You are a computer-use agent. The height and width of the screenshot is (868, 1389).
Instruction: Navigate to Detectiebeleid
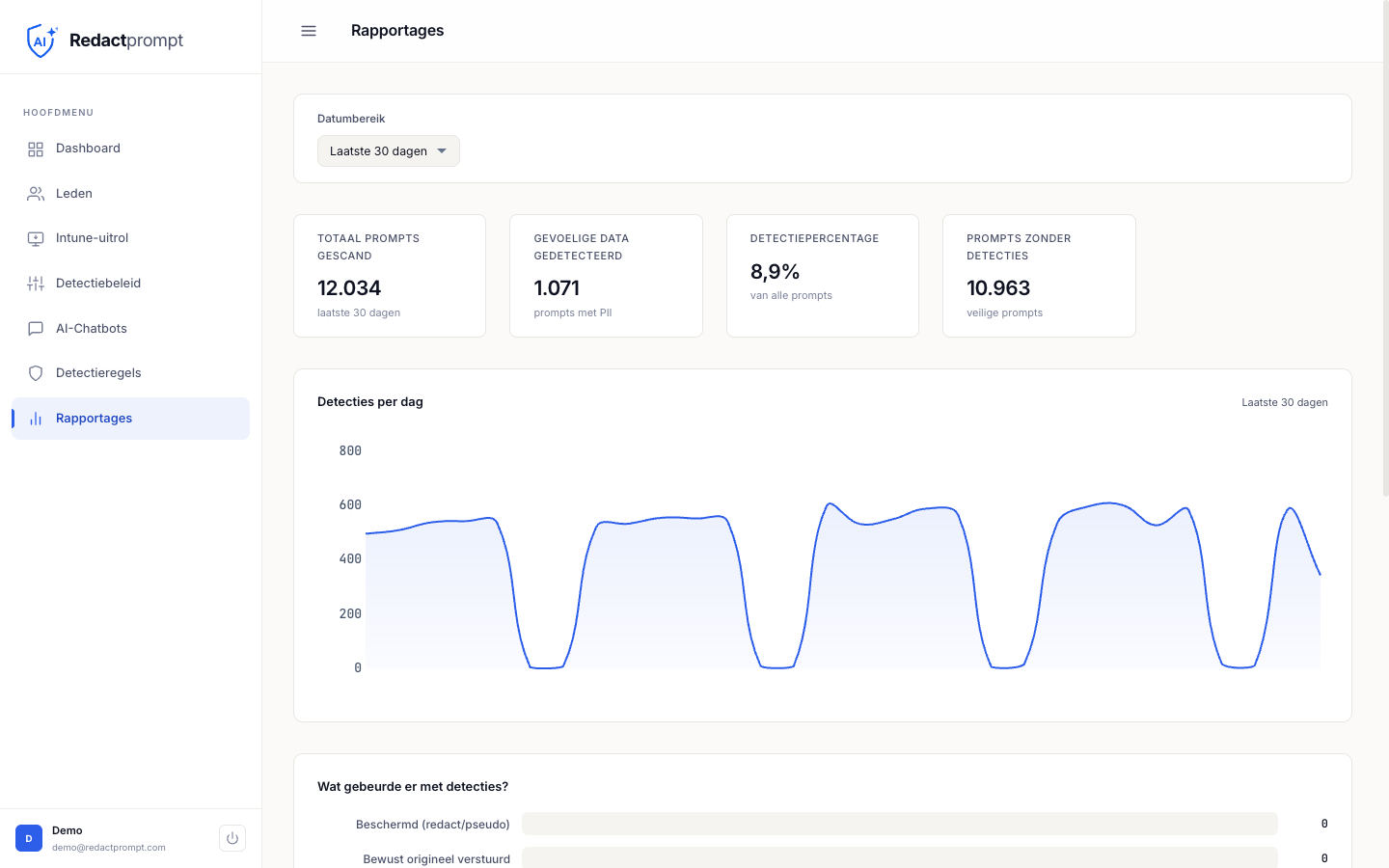pos(130,284)
